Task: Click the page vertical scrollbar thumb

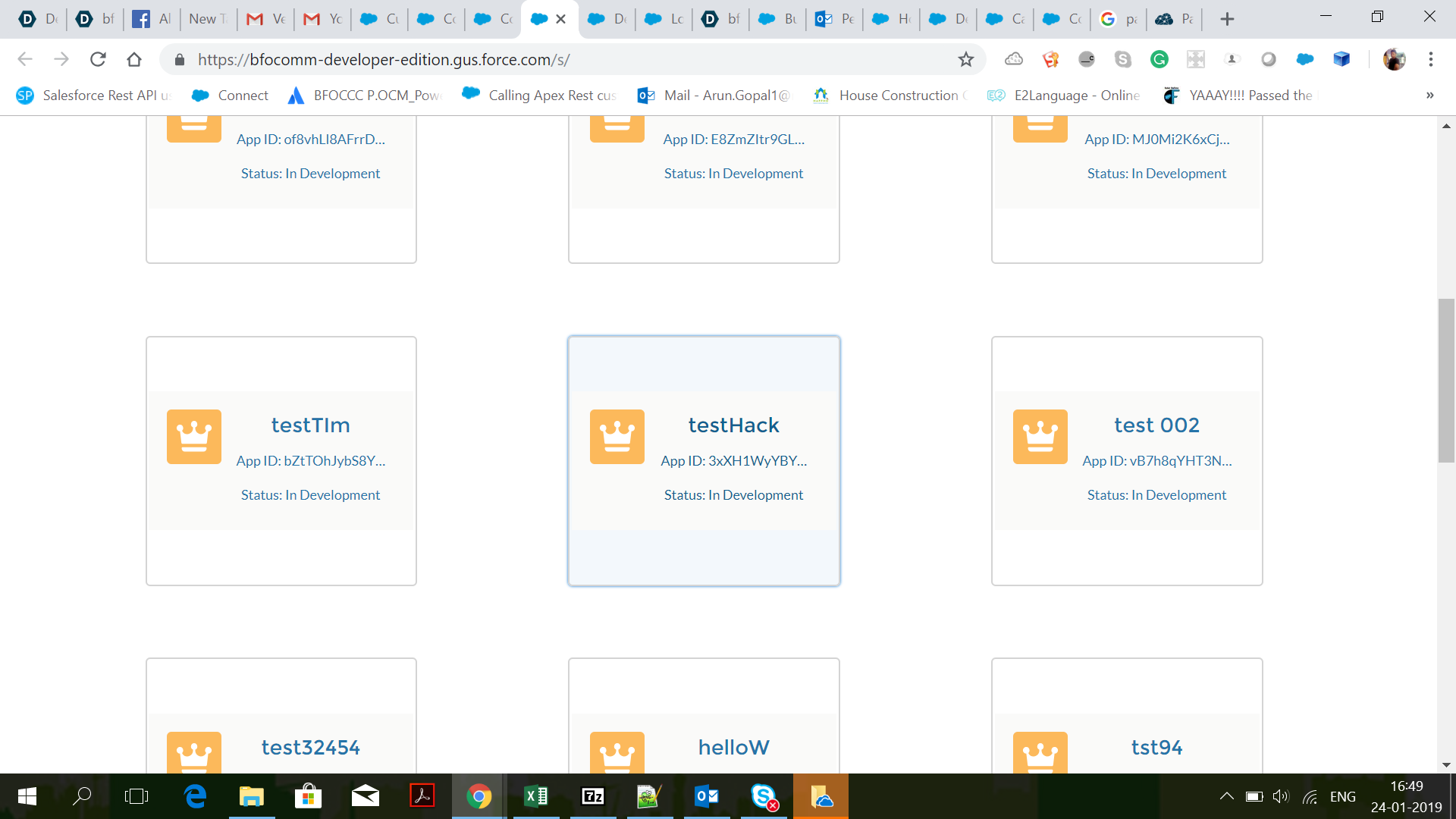Action: [1446, 381]
